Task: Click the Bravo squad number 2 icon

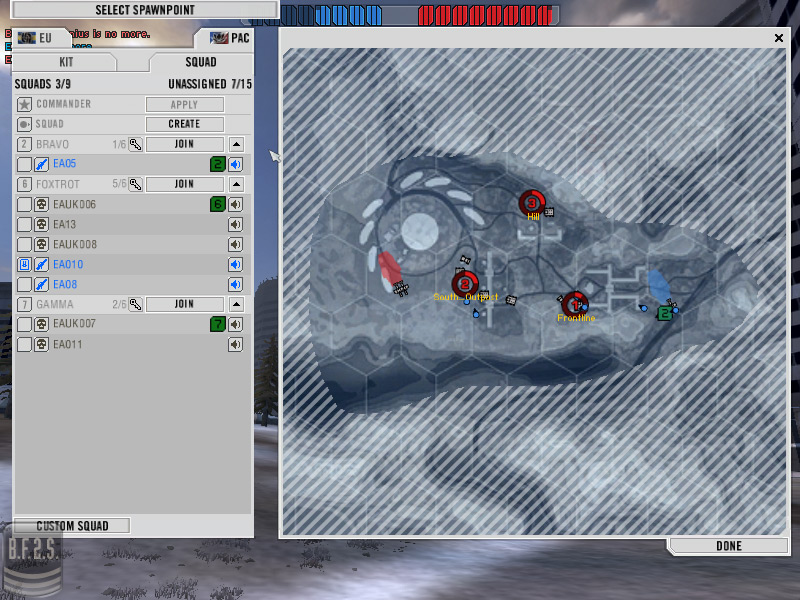Action: tap(24, 144)
